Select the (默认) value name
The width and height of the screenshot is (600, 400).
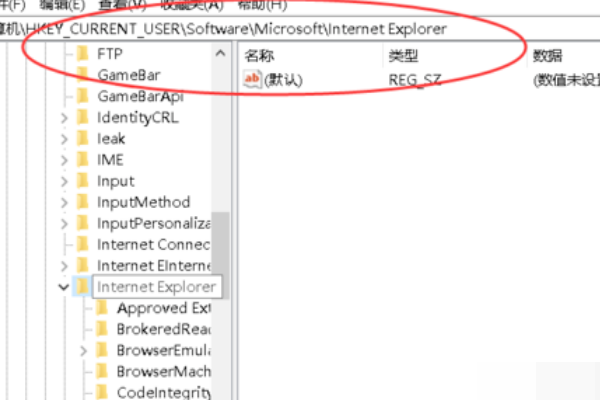[x=283, y=80]
